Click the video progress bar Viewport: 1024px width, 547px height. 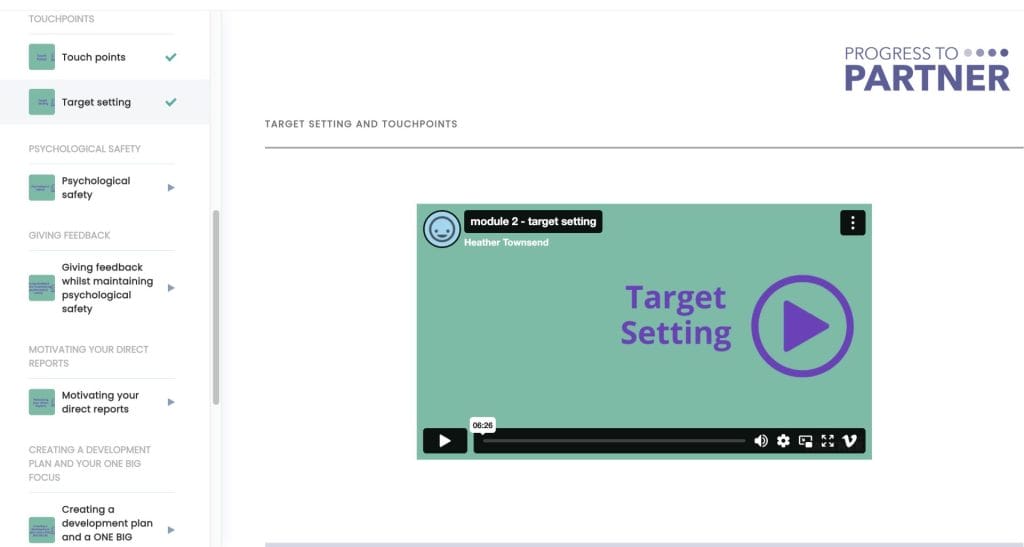(614, 441)
